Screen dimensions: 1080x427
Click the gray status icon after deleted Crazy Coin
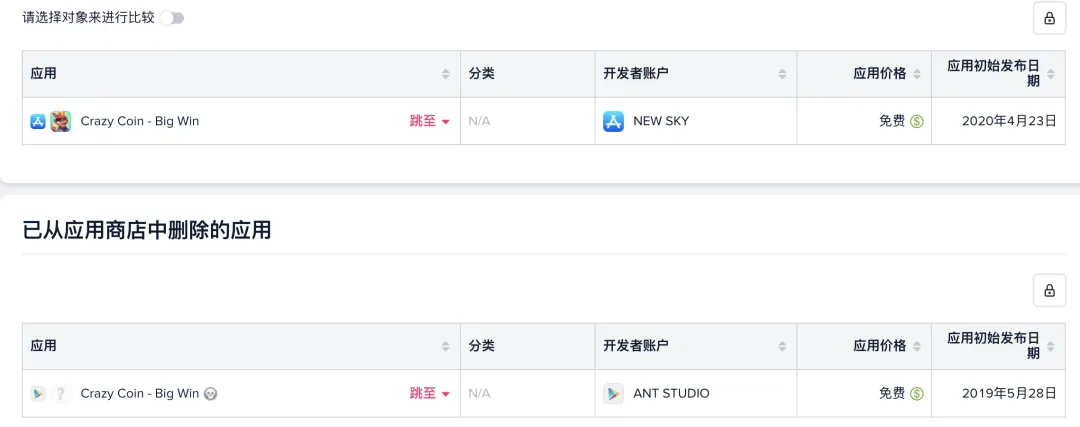(x=210, y=394)
